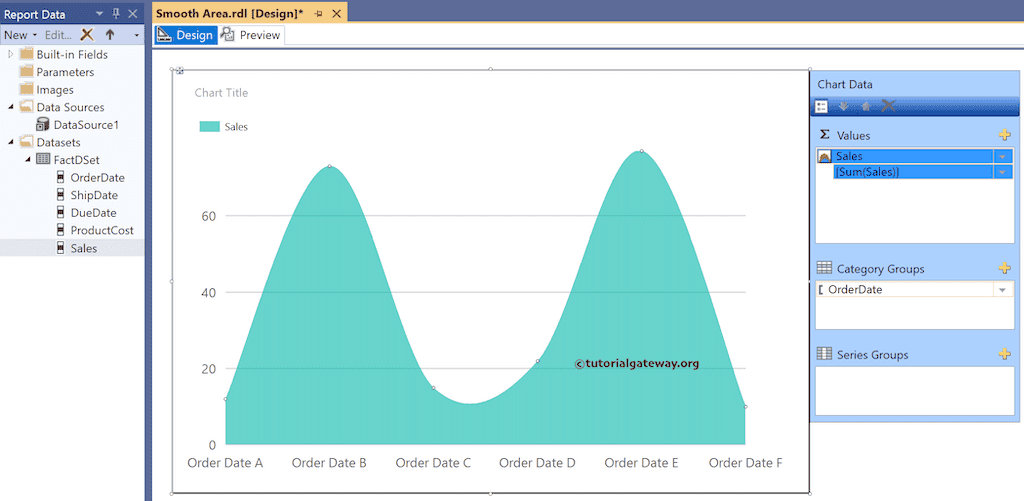Select the Sales series chart icon
This screenshot has width=1024, height=501.
click(x=825, y=156)
